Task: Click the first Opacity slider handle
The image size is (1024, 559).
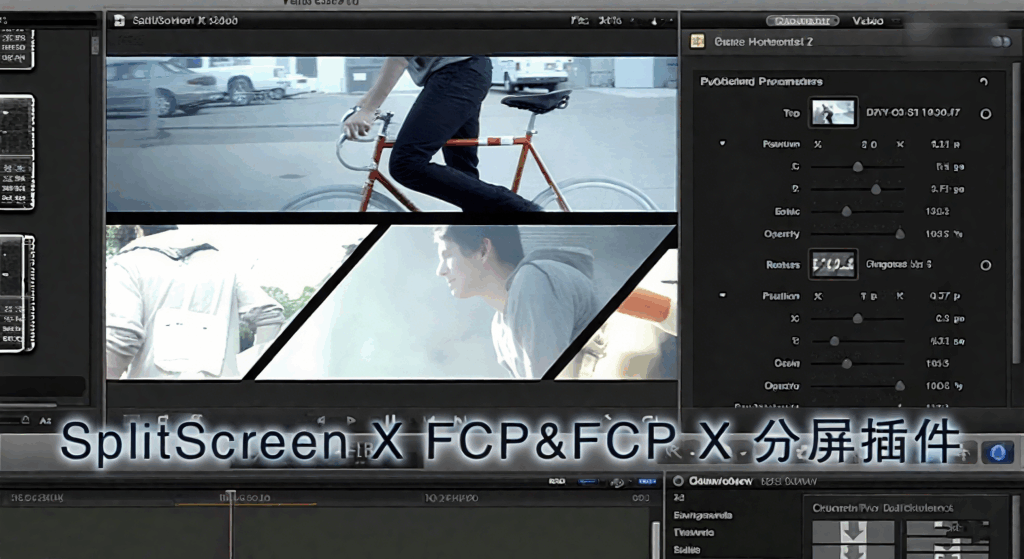Action: coord(899,234)
